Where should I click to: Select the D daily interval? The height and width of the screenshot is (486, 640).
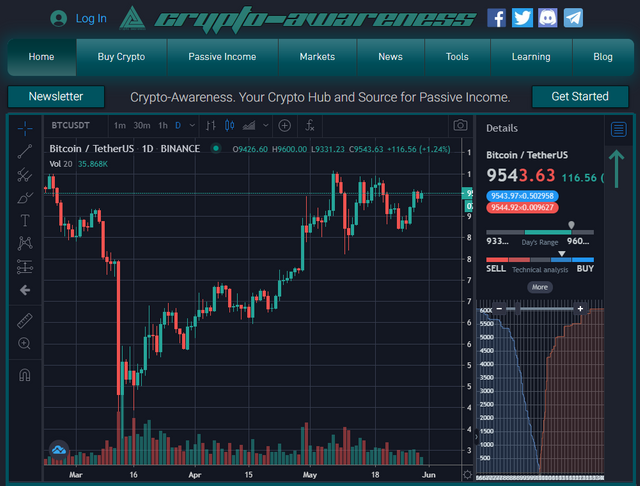(178, 125)
